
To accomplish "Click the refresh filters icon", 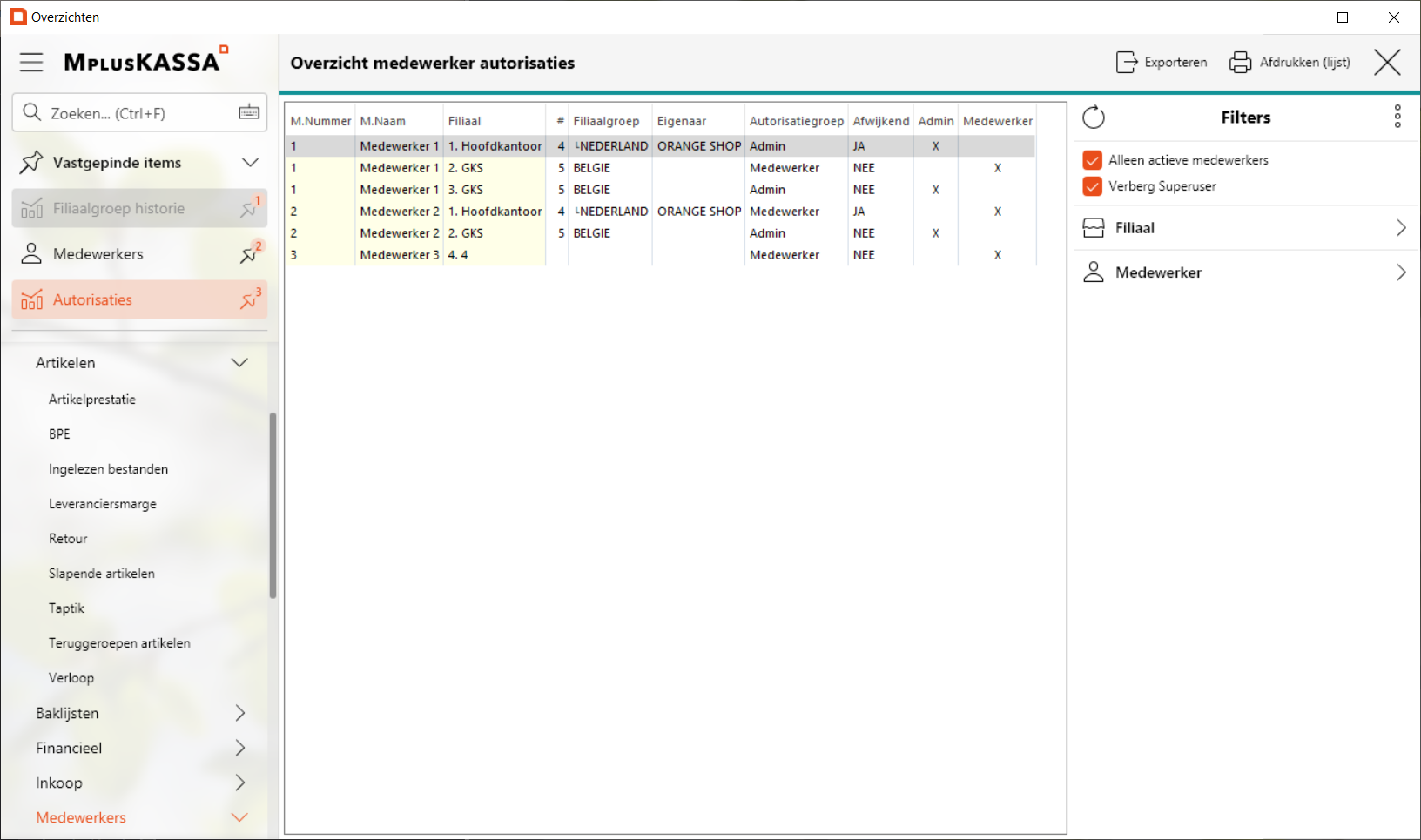I will [x=1094, y=118].
